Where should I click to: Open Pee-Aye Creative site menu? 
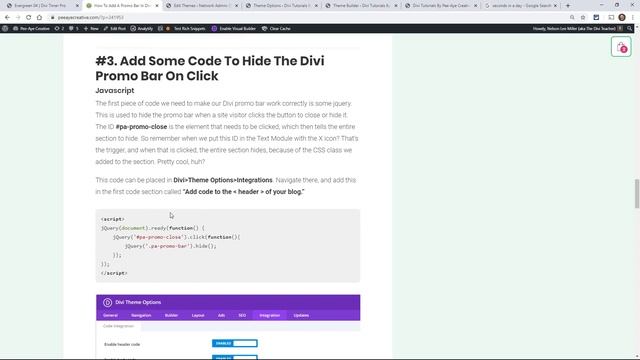click(31, 29)
